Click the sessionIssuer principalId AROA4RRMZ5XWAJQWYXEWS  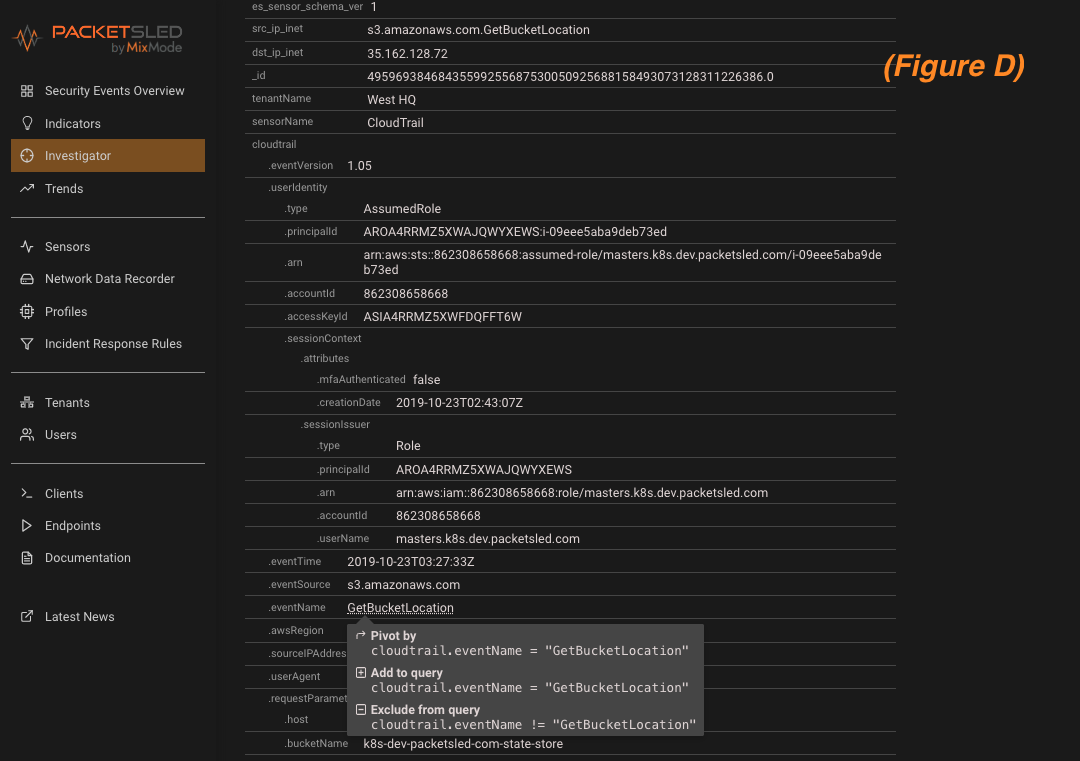(x=484, y=470)
